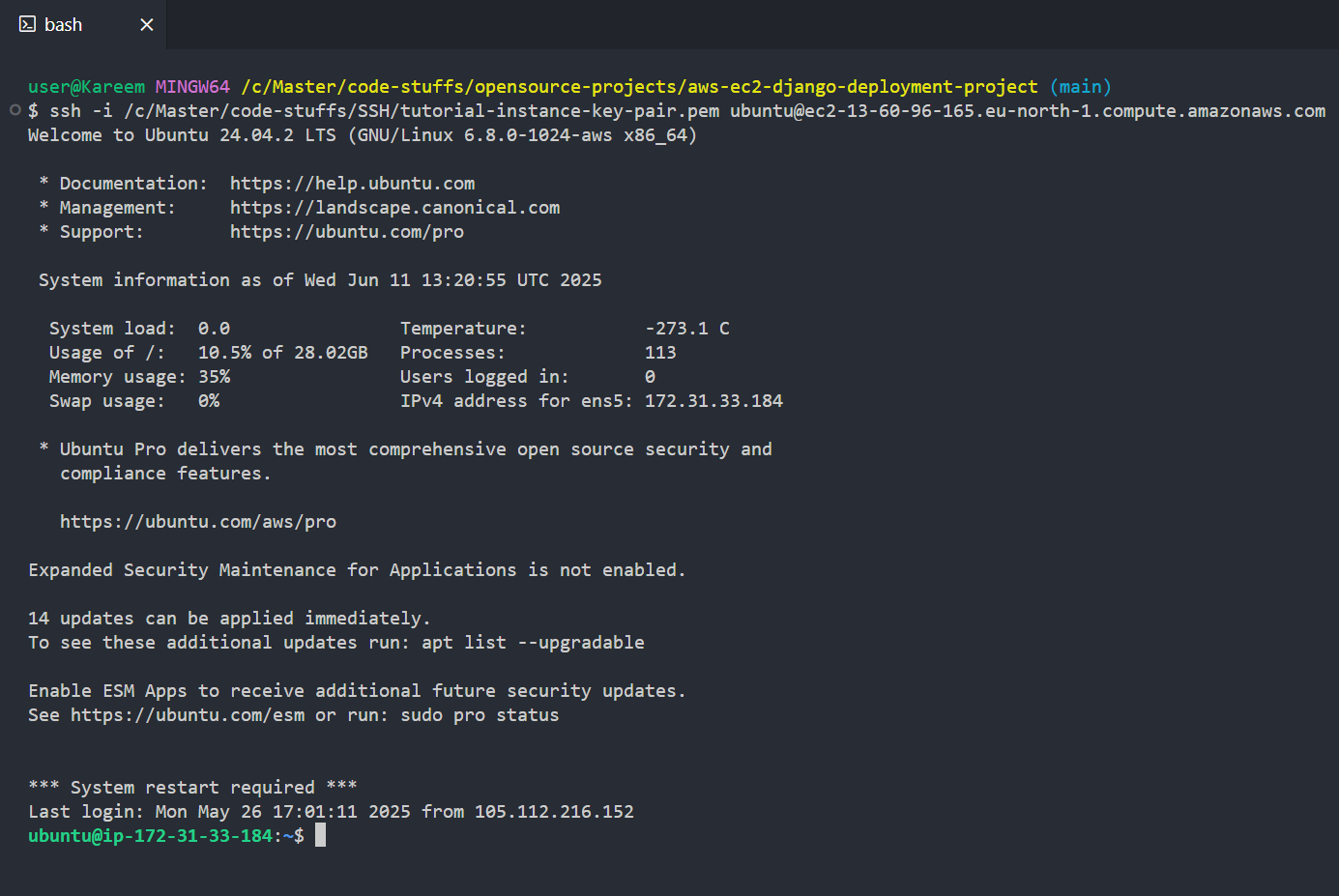Select the bash tab label

coord(63,25)
